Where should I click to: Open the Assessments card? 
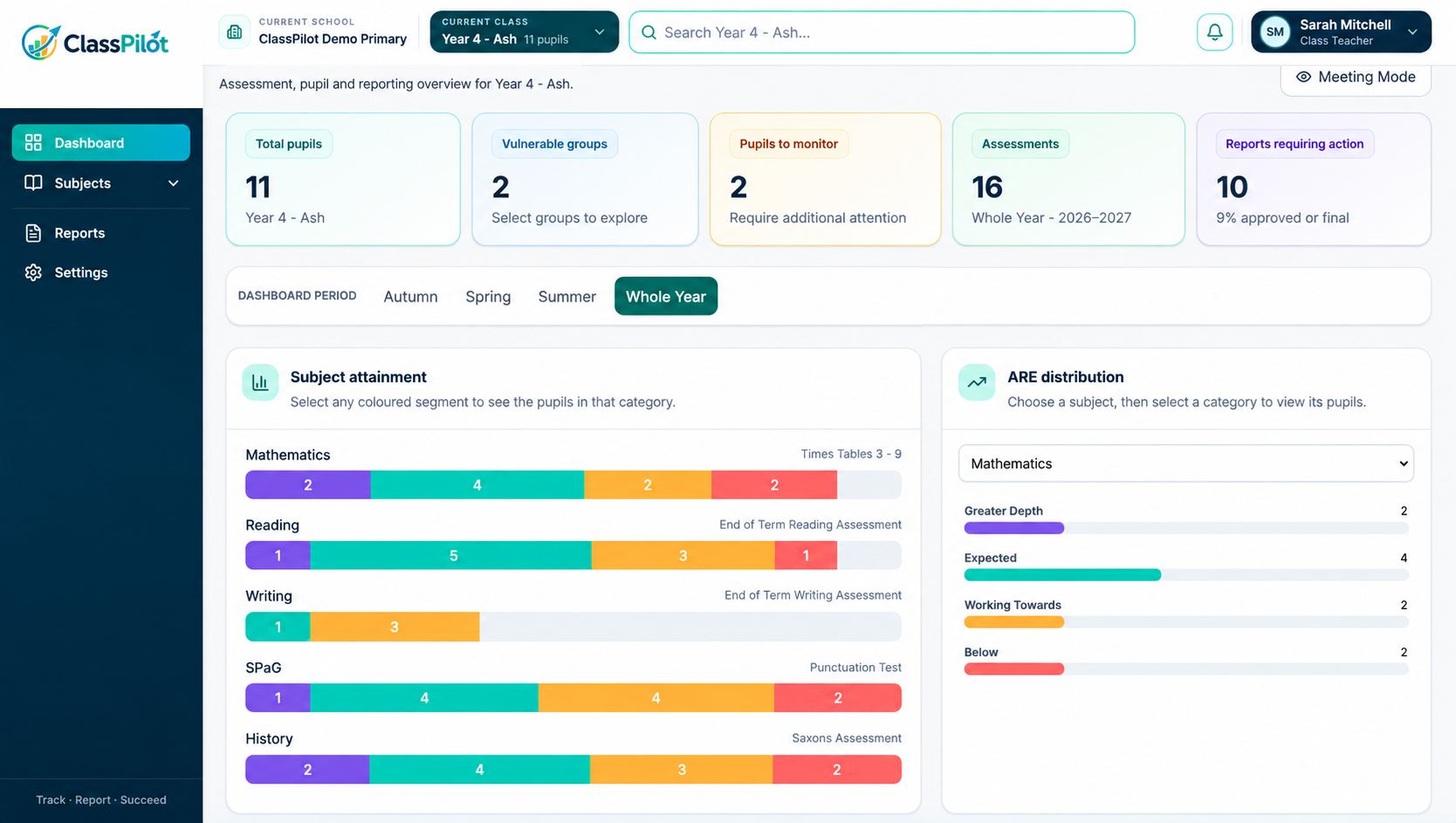1068,179
